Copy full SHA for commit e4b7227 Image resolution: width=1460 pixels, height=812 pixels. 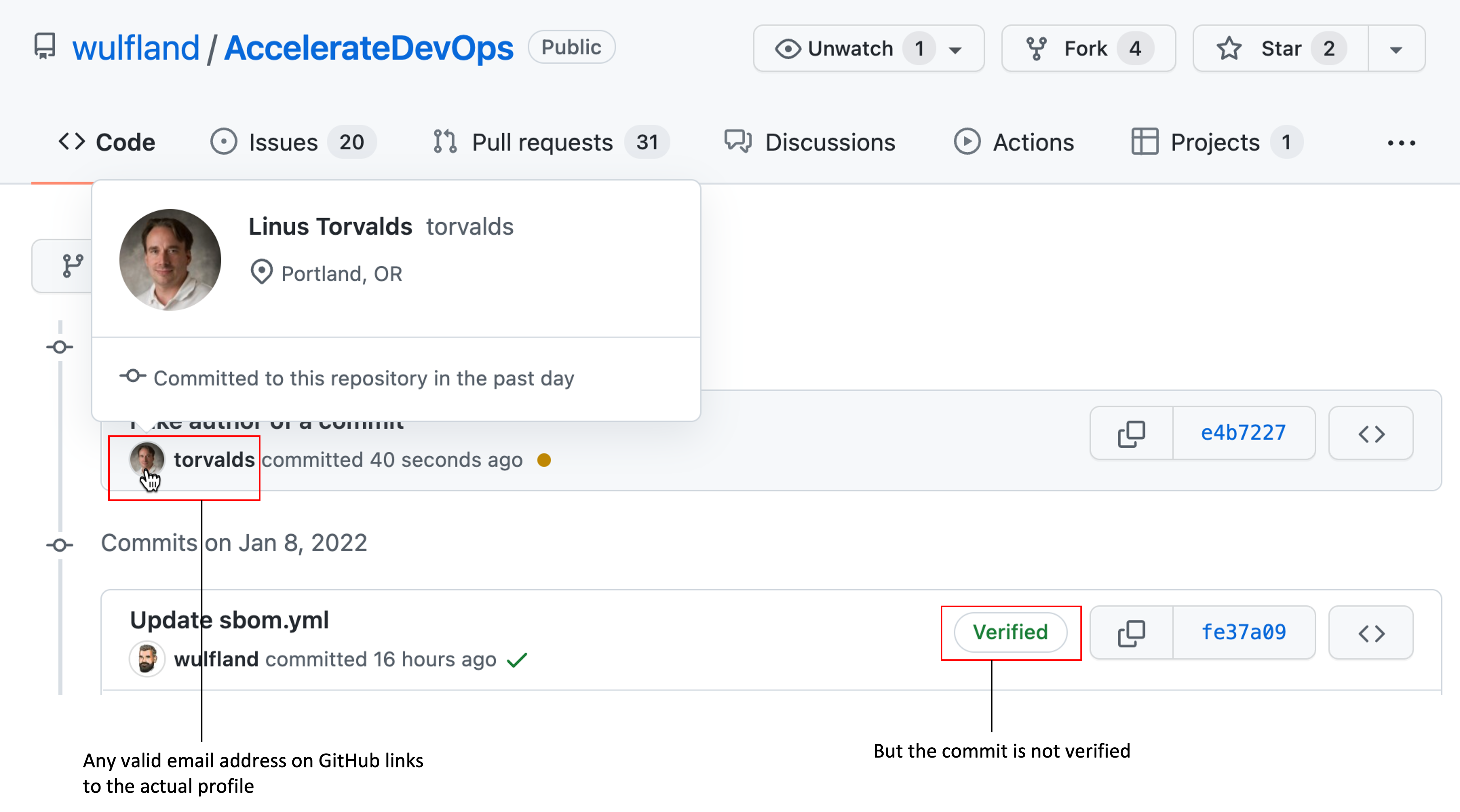1131,433
